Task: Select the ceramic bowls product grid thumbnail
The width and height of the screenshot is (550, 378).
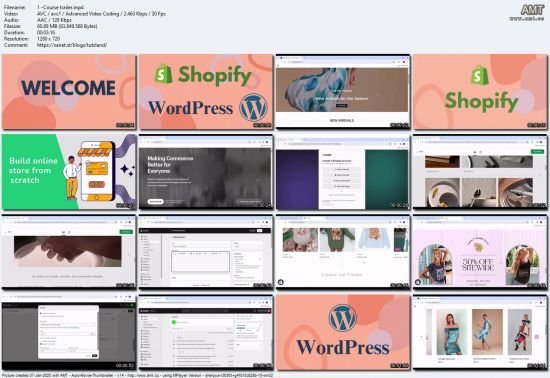Action: pos(480,172)
